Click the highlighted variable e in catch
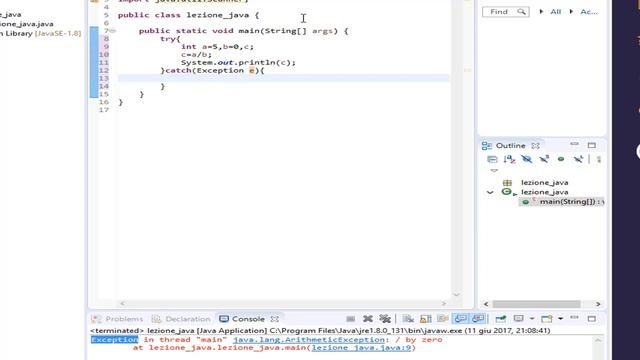640x360 pixels. click(251, 71)
